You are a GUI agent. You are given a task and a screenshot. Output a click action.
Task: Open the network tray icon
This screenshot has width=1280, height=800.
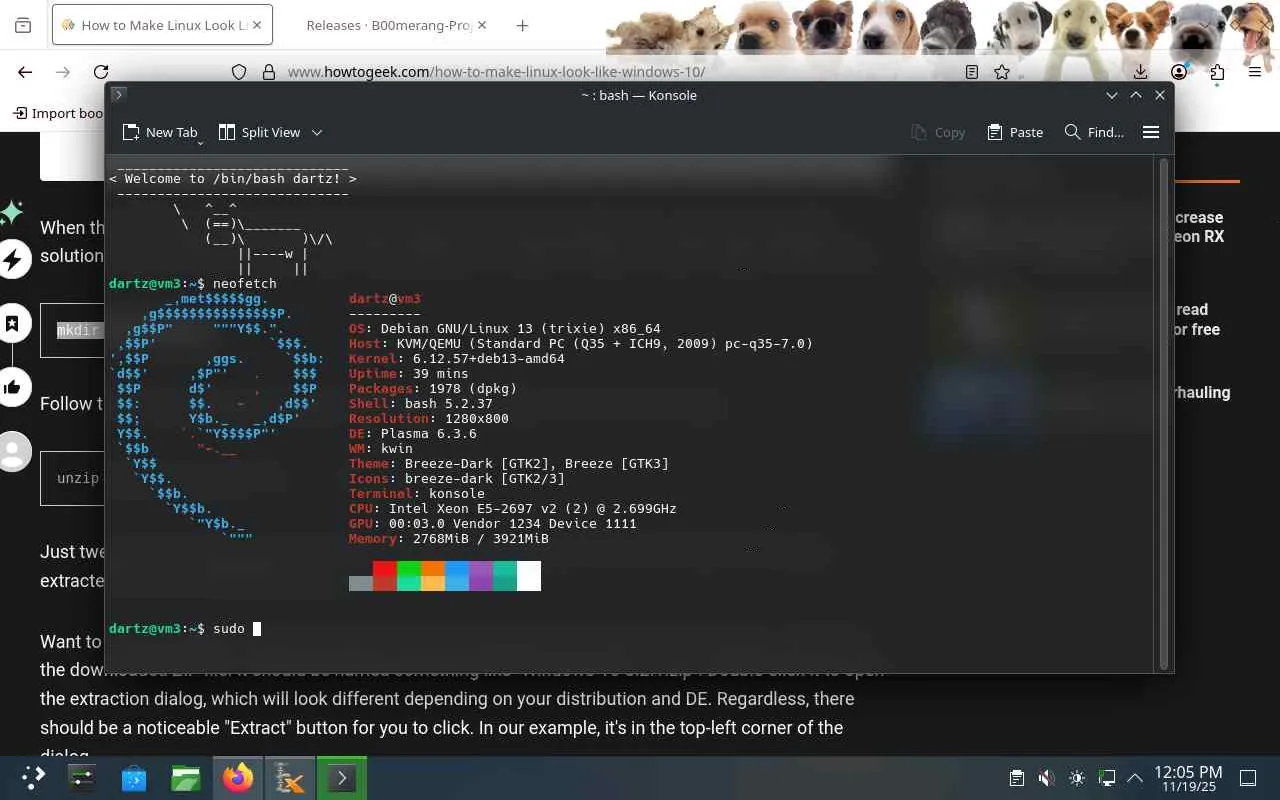(x=1106, y=778)
